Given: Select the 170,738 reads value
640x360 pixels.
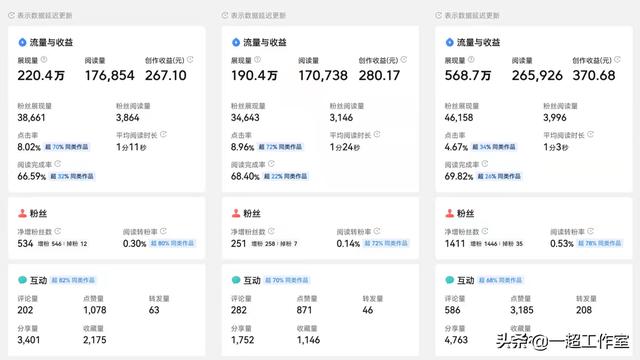Looking at the screenshot, I should point(323,76).
